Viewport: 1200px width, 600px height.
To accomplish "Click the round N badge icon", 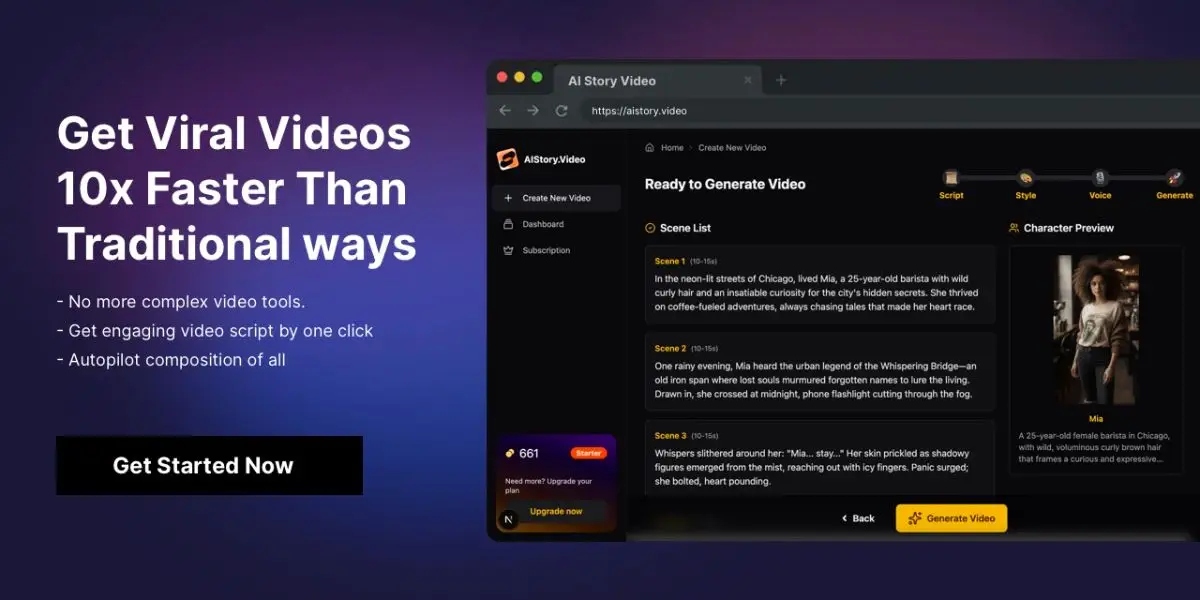I will point(508,519).
